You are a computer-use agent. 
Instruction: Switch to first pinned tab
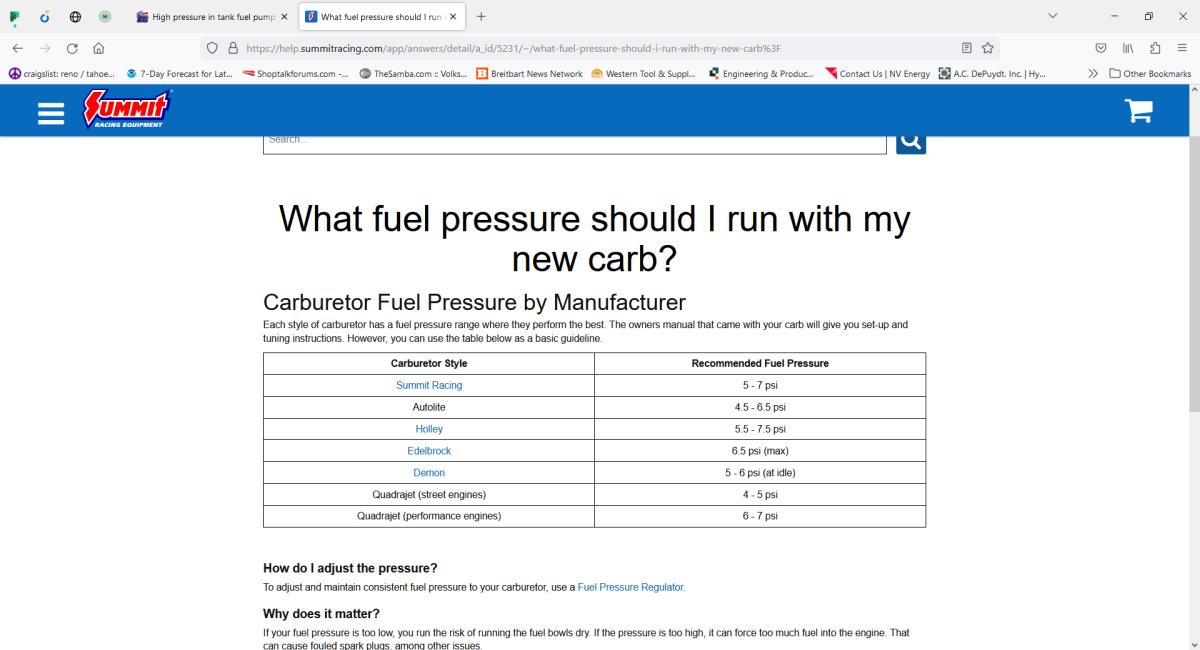pyautogui.click(x=15, y=17)
